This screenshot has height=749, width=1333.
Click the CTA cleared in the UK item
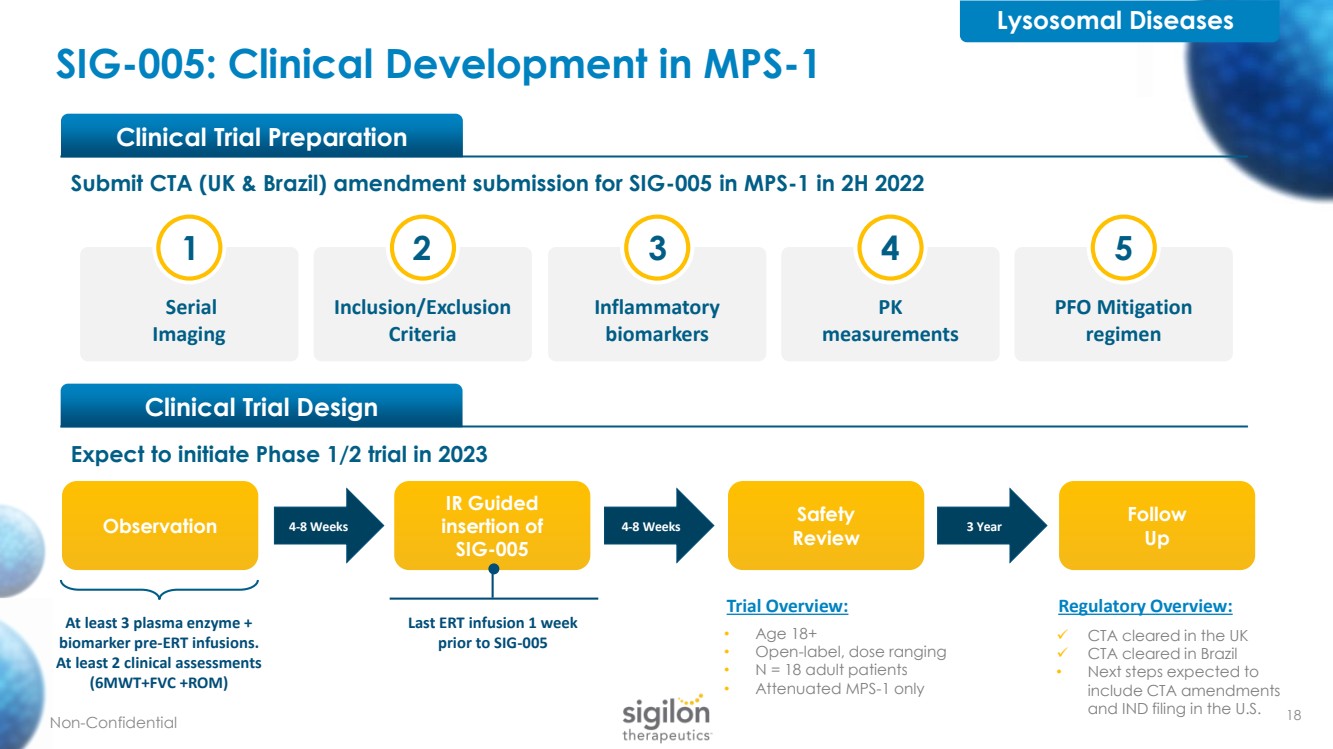point(1167,635)
